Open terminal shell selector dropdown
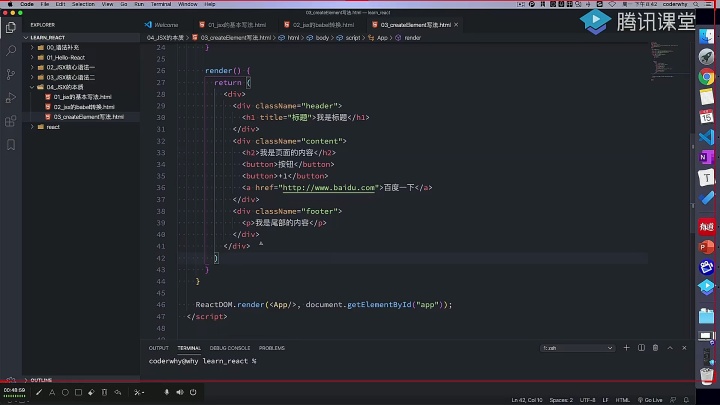Image resolution: width=720 pixels, height=405 pixels. tap(577, 348)
